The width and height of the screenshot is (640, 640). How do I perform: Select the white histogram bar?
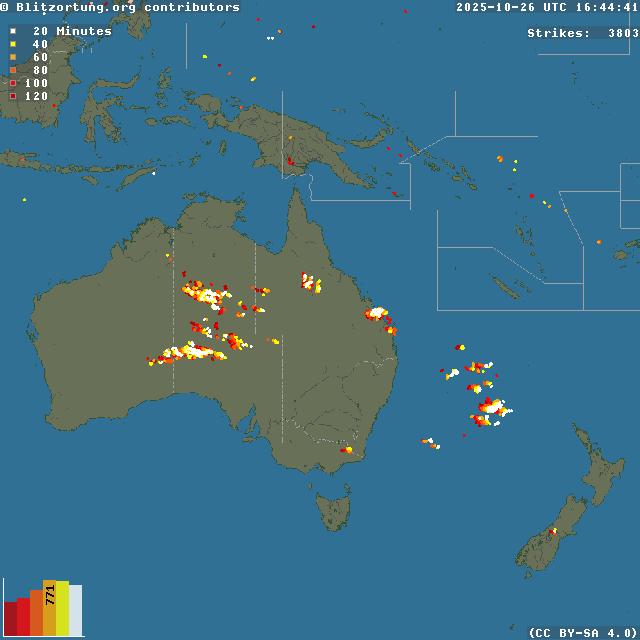pos(75,610)
